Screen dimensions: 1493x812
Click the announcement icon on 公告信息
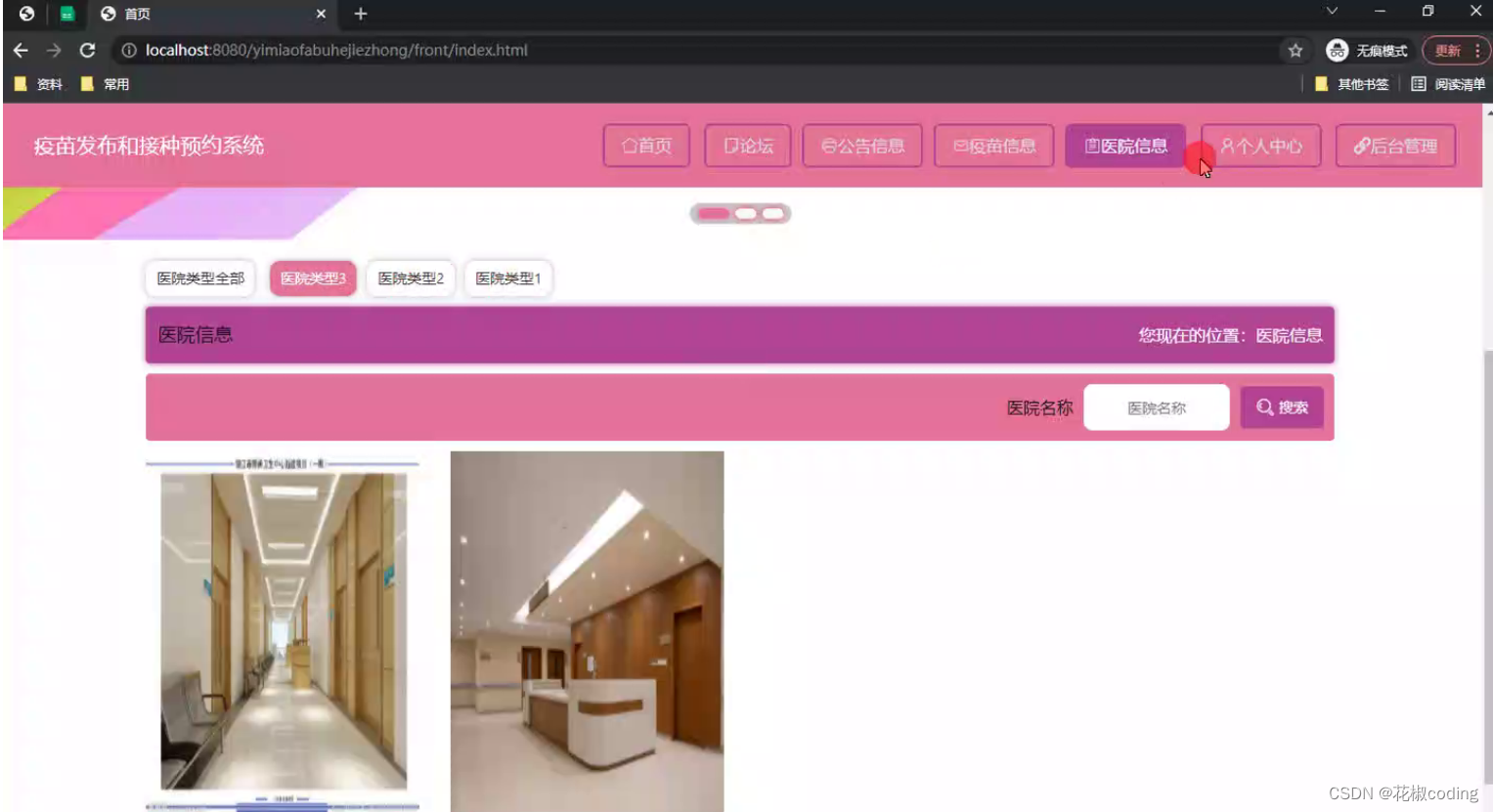coord(829,146)
